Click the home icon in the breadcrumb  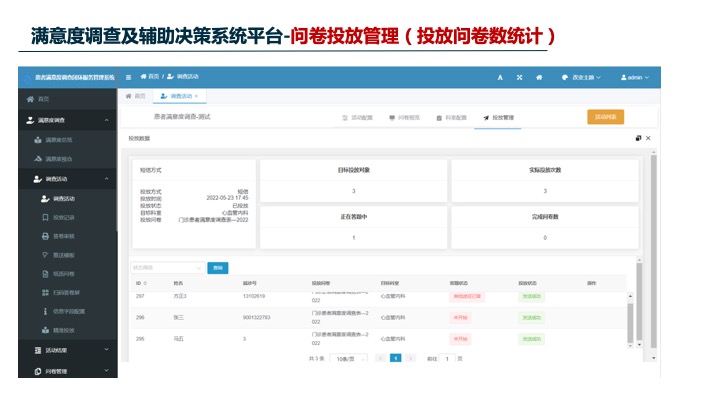click(x=143, y=76)
